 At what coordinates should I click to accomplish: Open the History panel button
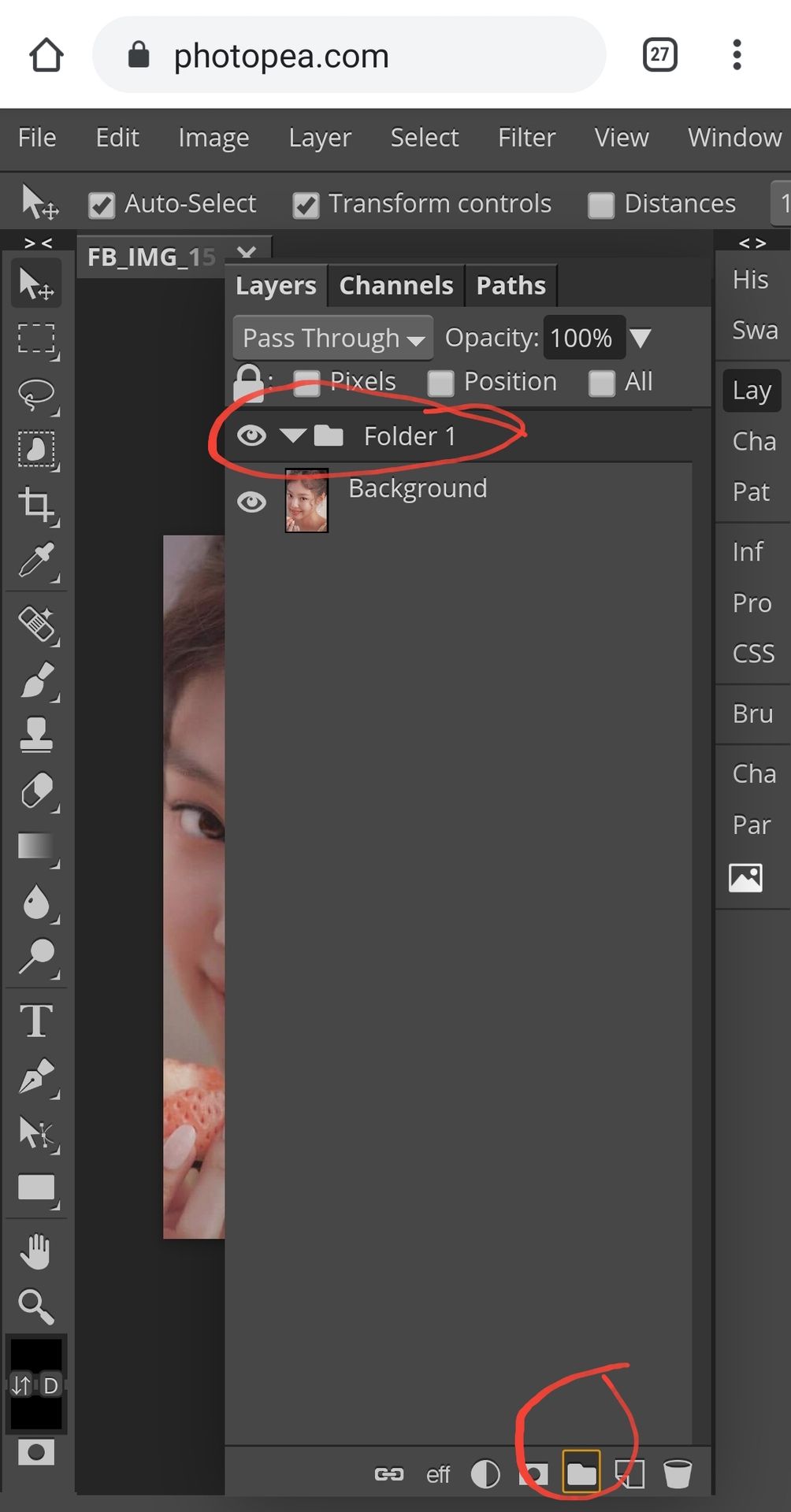pyautogui.click(x=750, y=280)
